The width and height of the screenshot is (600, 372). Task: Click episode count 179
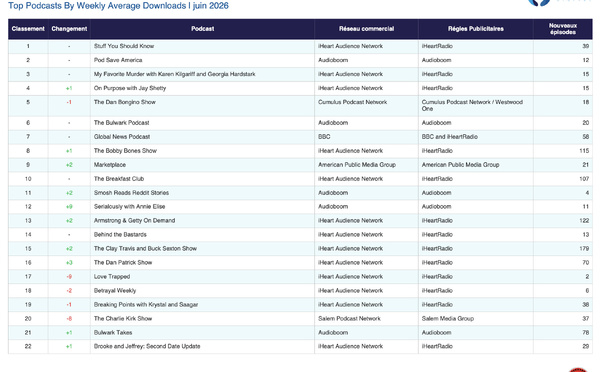[584, 249]
